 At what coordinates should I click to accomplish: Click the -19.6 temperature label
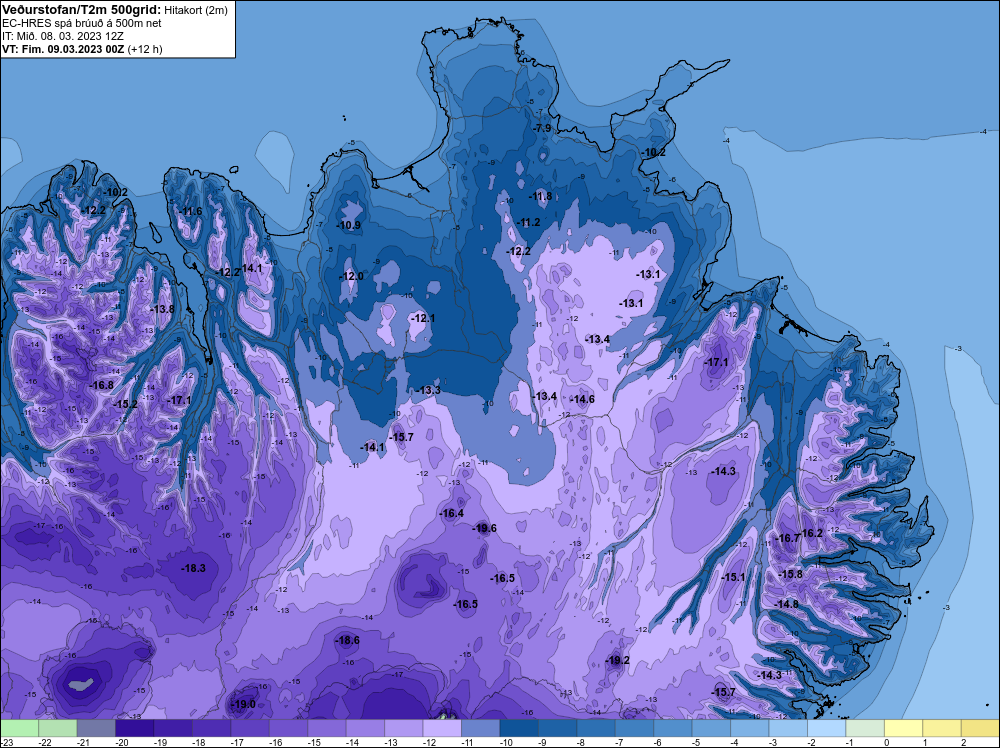point(485,528)
